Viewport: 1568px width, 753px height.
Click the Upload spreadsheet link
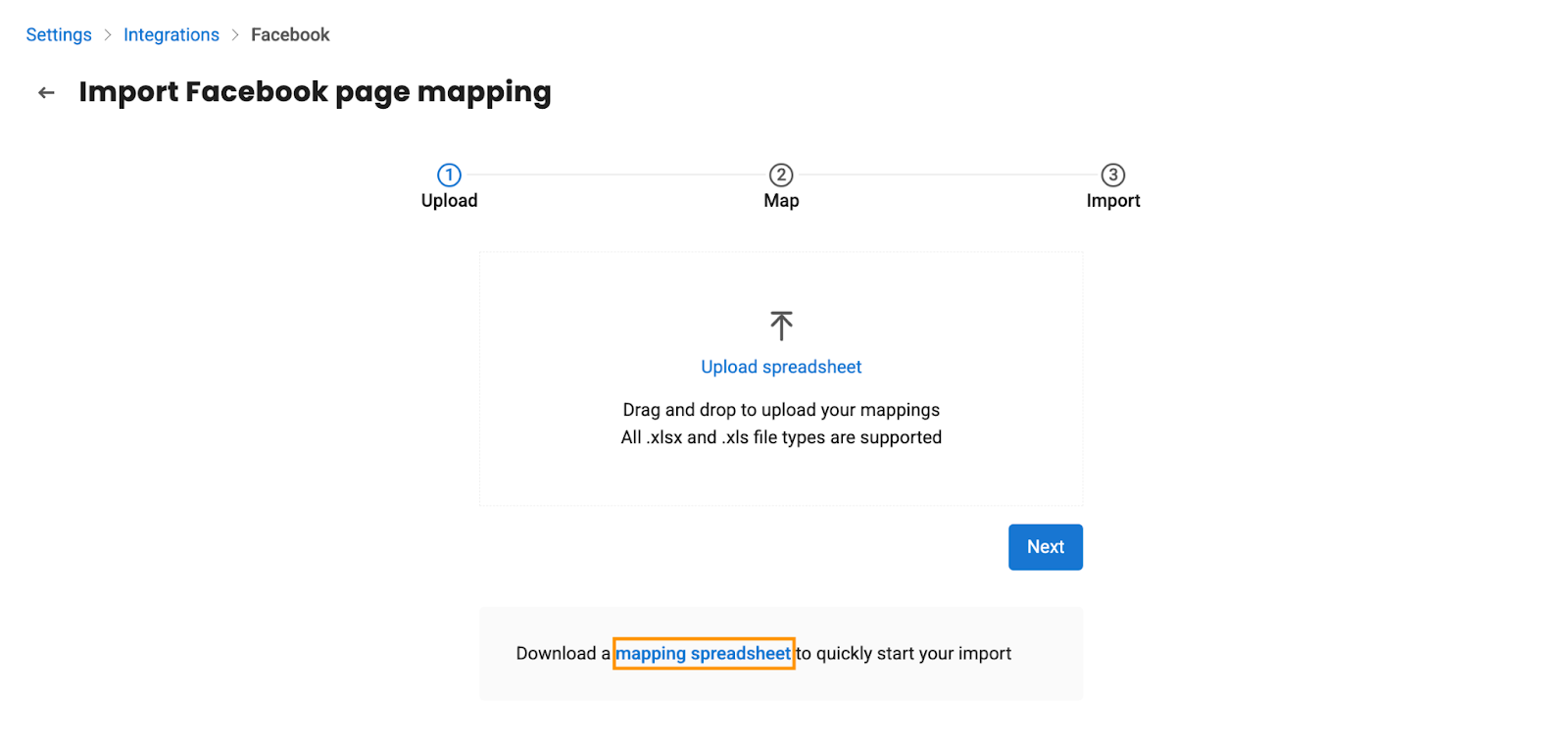tap(781, 367)
